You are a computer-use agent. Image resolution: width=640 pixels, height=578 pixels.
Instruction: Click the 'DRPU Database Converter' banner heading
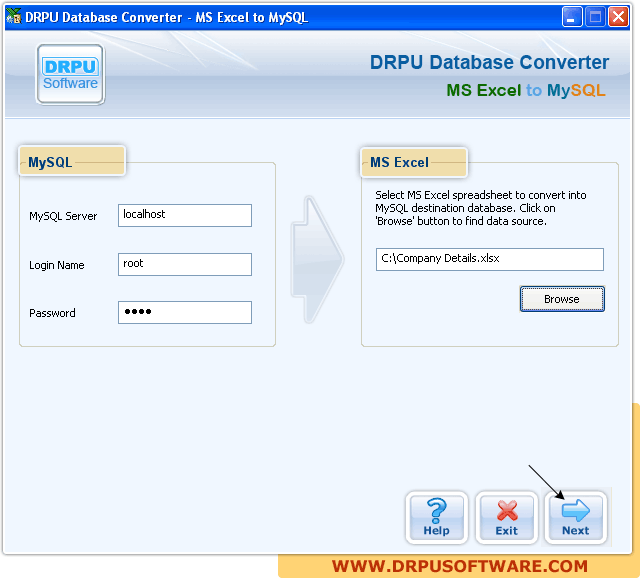(489, 62)
